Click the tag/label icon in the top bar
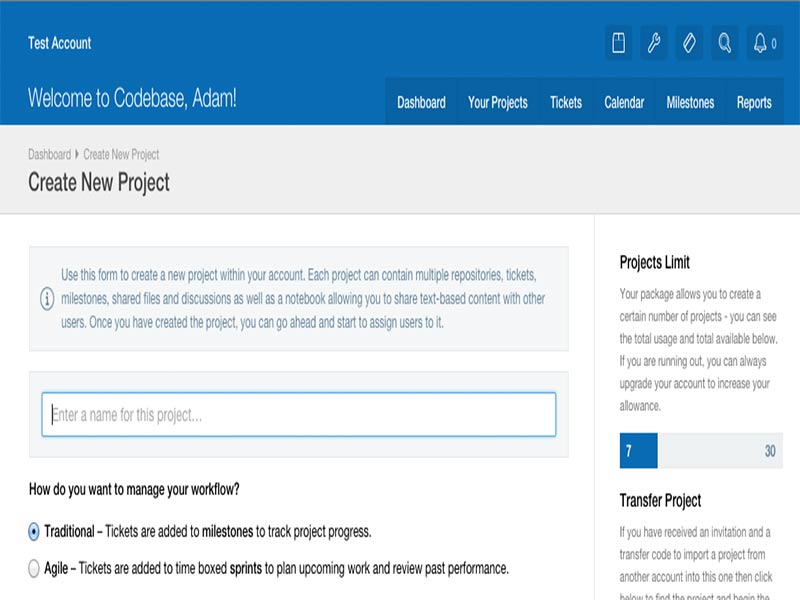 (689, 40)
